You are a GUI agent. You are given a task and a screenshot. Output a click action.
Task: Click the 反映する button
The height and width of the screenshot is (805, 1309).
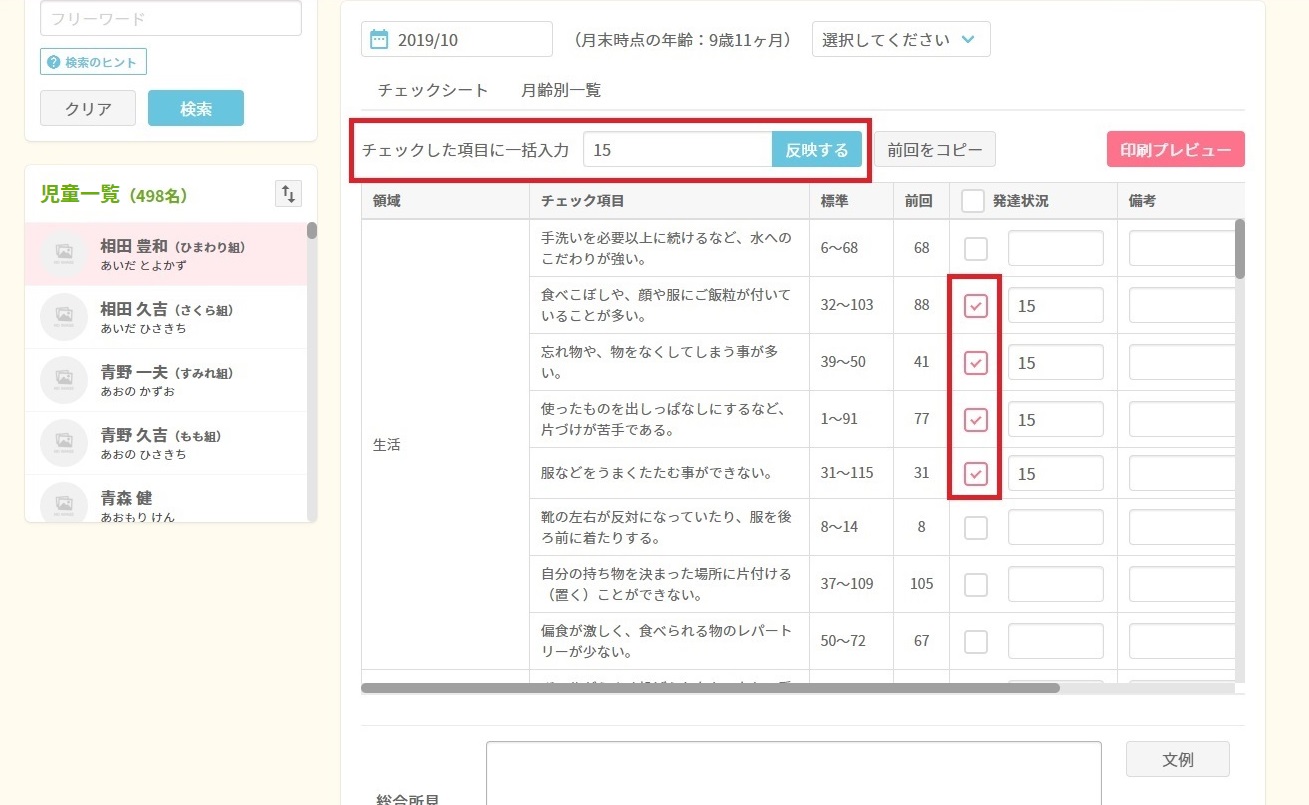pos(817,150)
